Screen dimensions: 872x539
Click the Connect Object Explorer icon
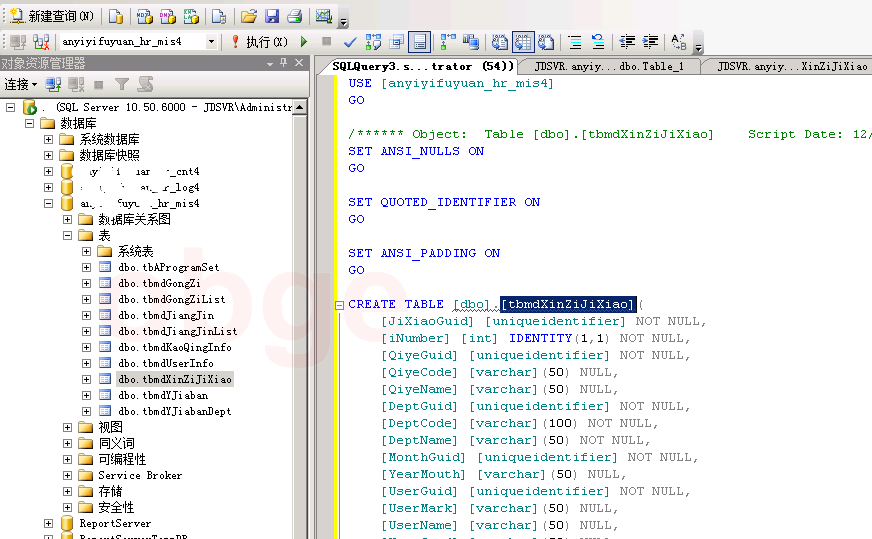tap(53, 85)
